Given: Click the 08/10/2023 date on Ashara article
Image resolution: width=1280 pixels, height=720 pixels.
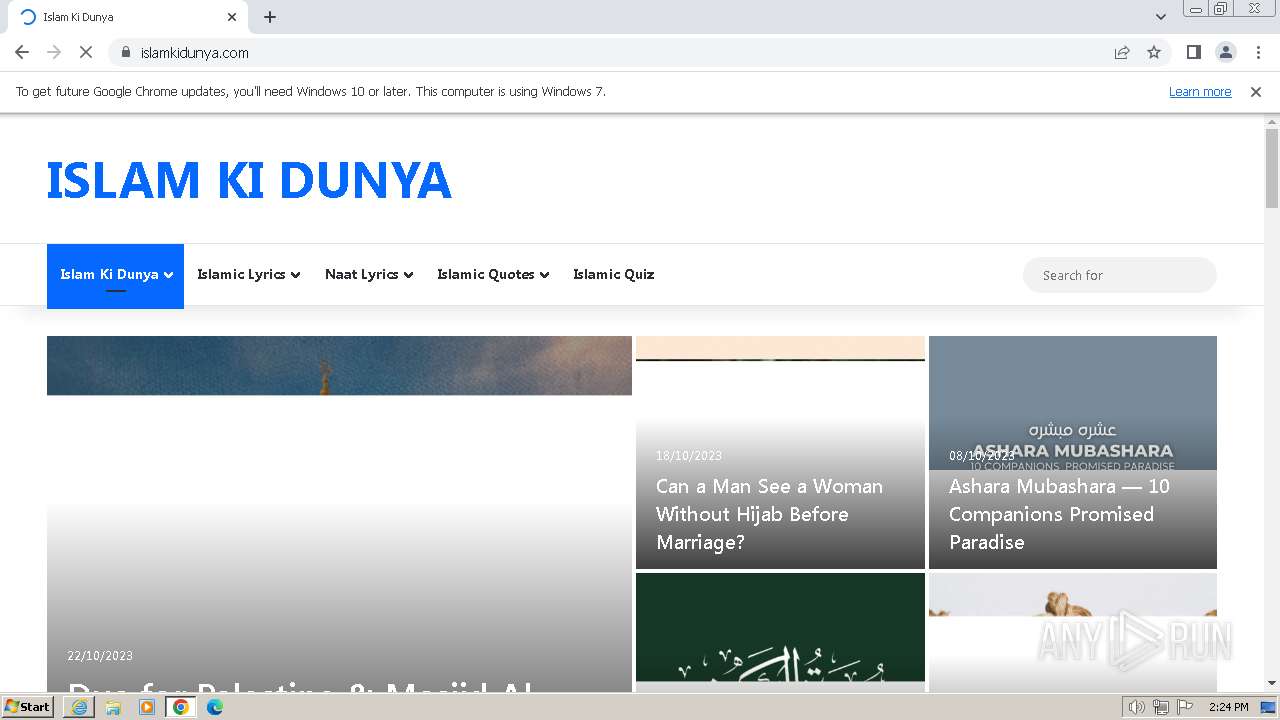Looking at the screenshot, I should pos(982,456).
